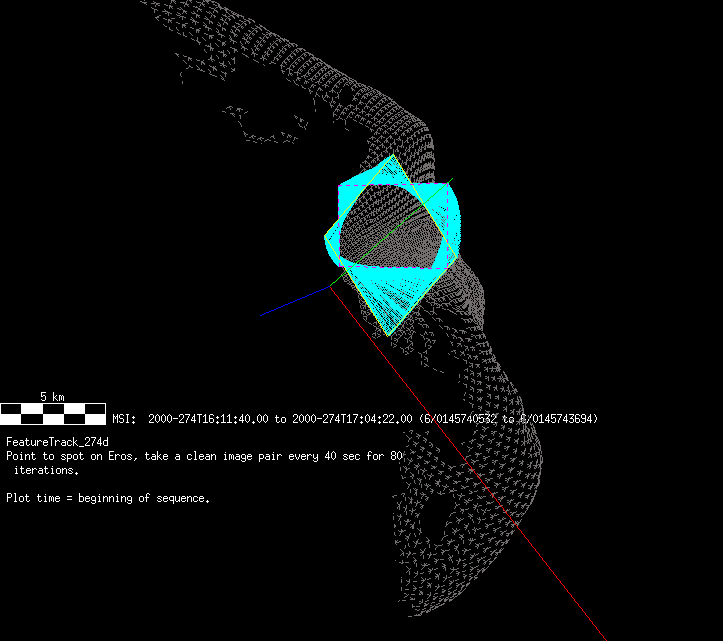
Task: Click the spacecraft clock '6/0145743694' text
Action: tap(557, 419)
